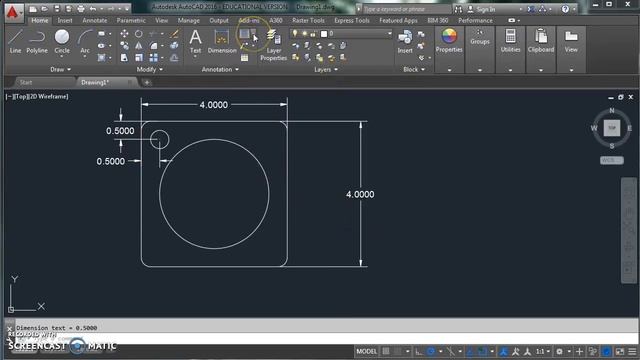This screenshot has height=360, width=640.
Task: Select the Dimension tool
Action: coord(222,41)
